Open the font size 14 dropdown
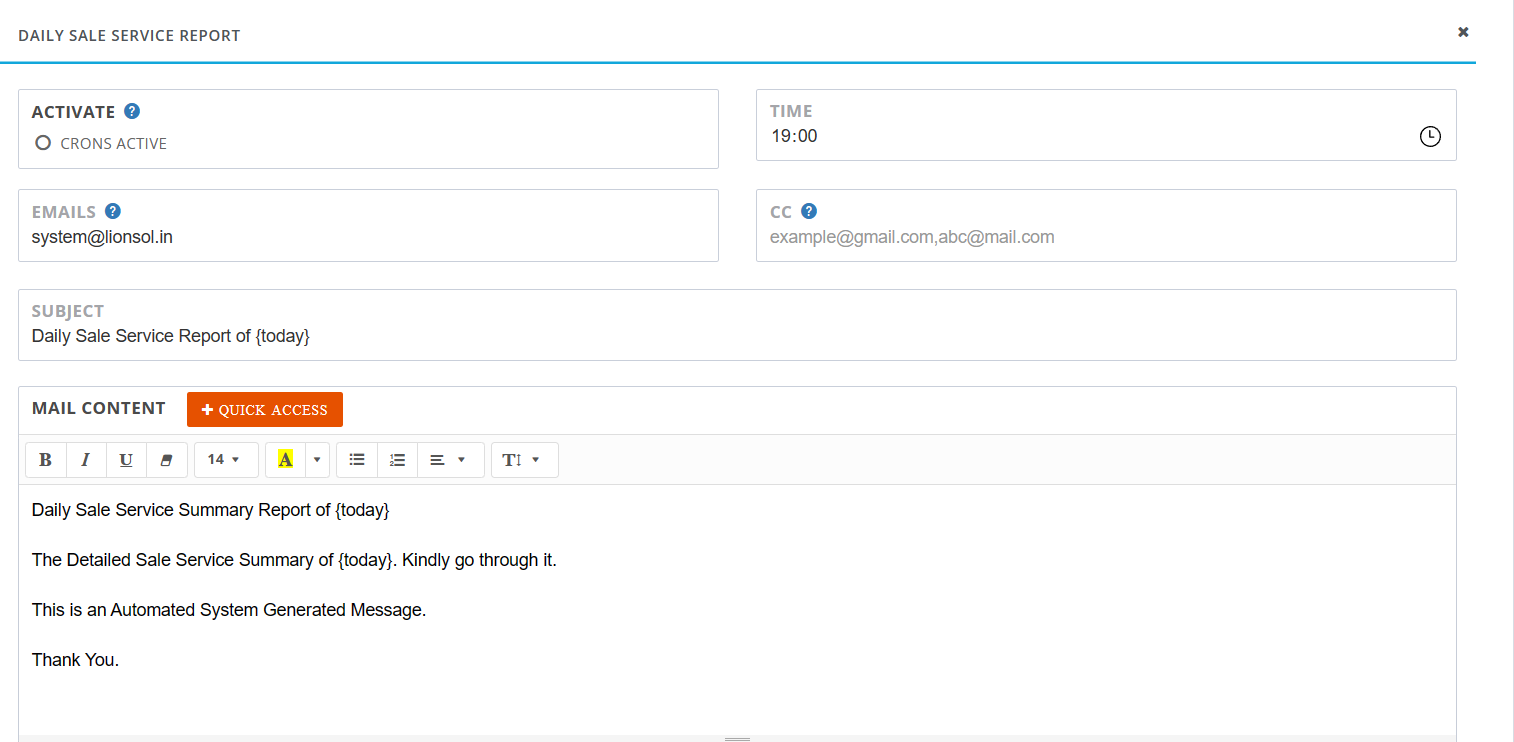This screenshot has width=1514, height=742. point(226,460)
